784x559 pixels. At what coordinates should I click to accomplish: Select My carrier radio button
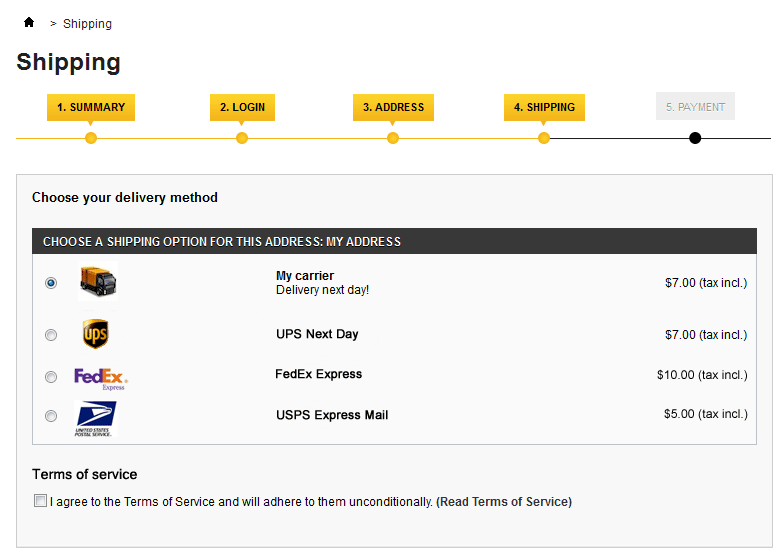point(51,283)
